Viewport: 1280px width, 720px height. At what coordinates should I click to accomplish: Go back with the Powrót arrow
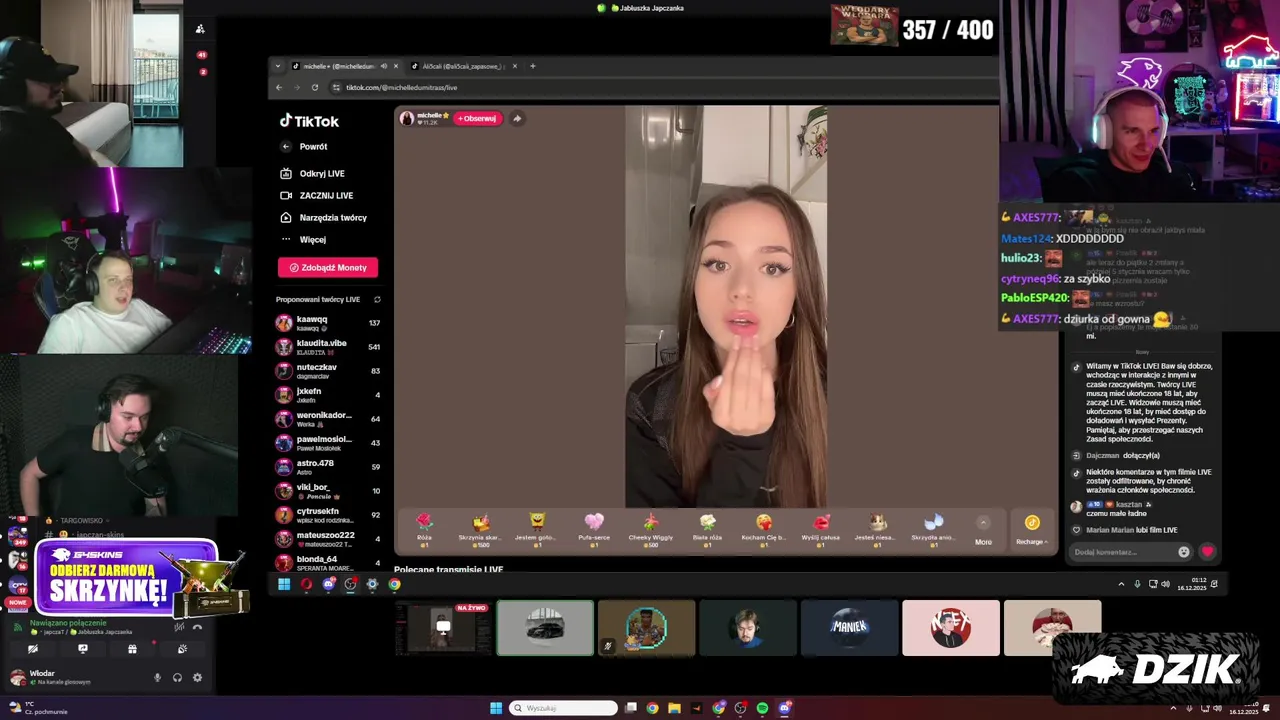click(x=286, y=146)
